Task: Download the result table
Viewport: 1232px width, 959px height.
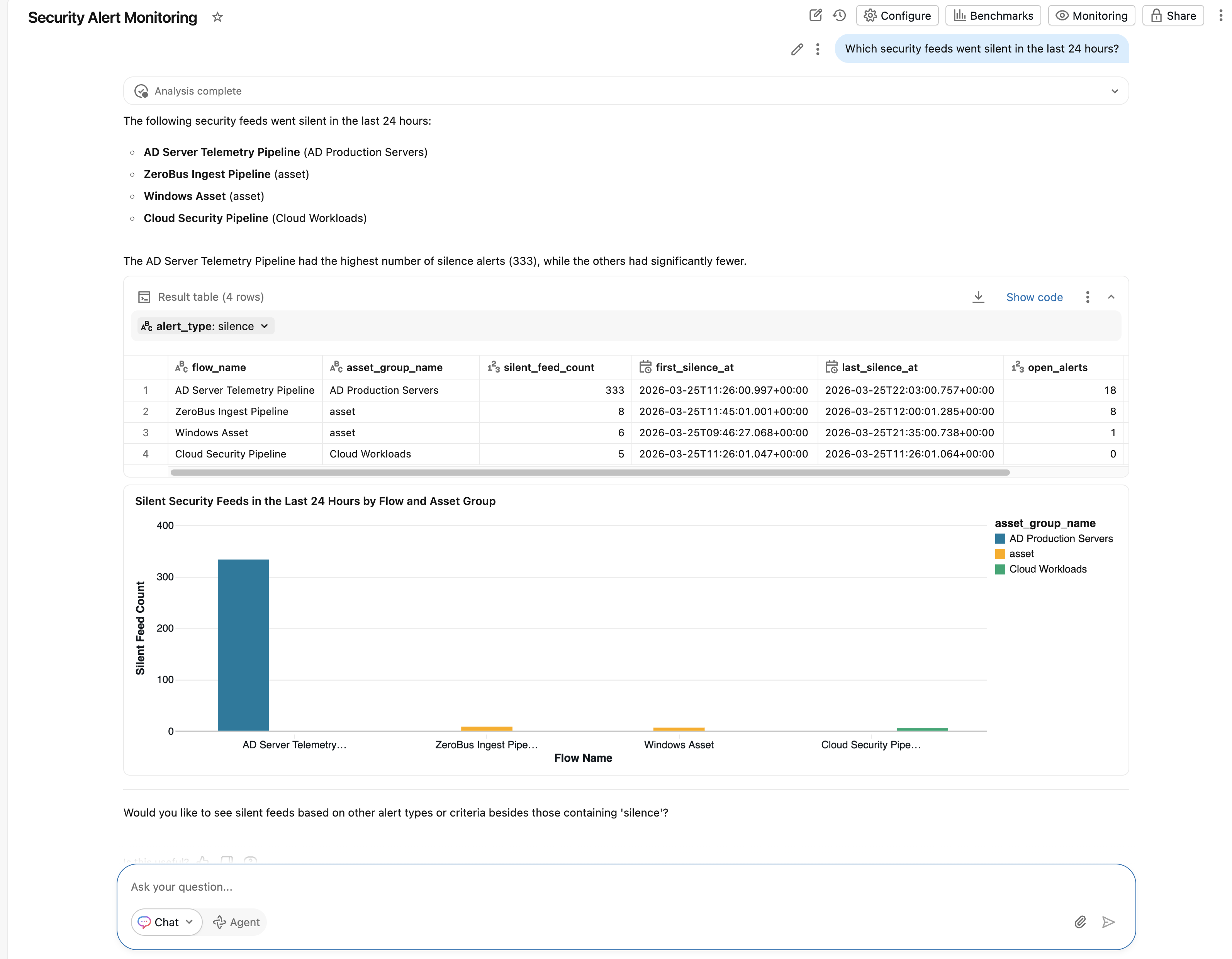Action: (978, 297)
